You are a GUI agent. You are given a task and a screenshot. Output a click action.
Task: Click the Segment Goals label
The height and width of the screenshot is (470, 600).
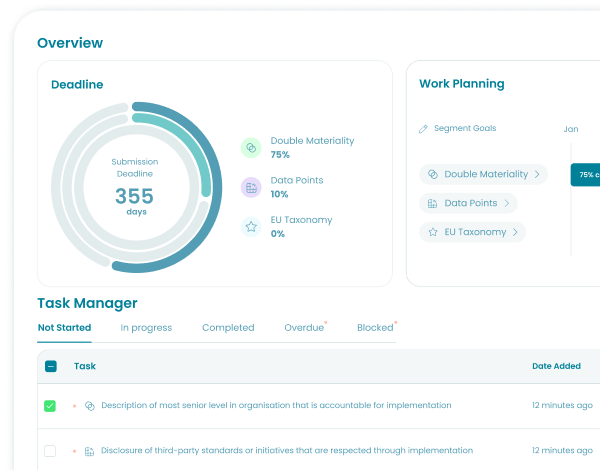pyautogui.click(x=465, y=128)
